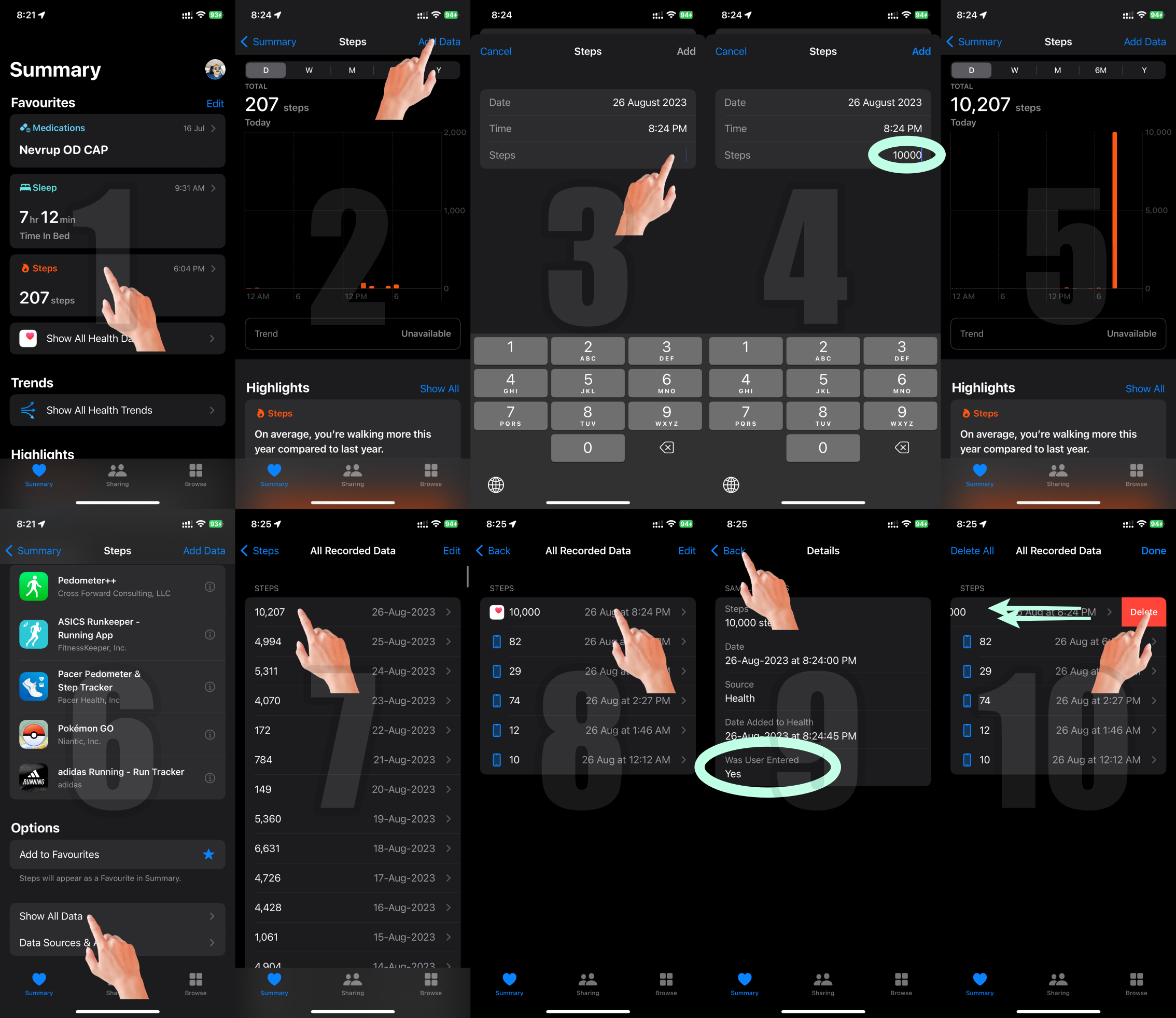This screenshot has width=1176, height=1018.
Task: Select the Daily D tab in Steps view
Action: pyautogui.click(x=263, y=71)
